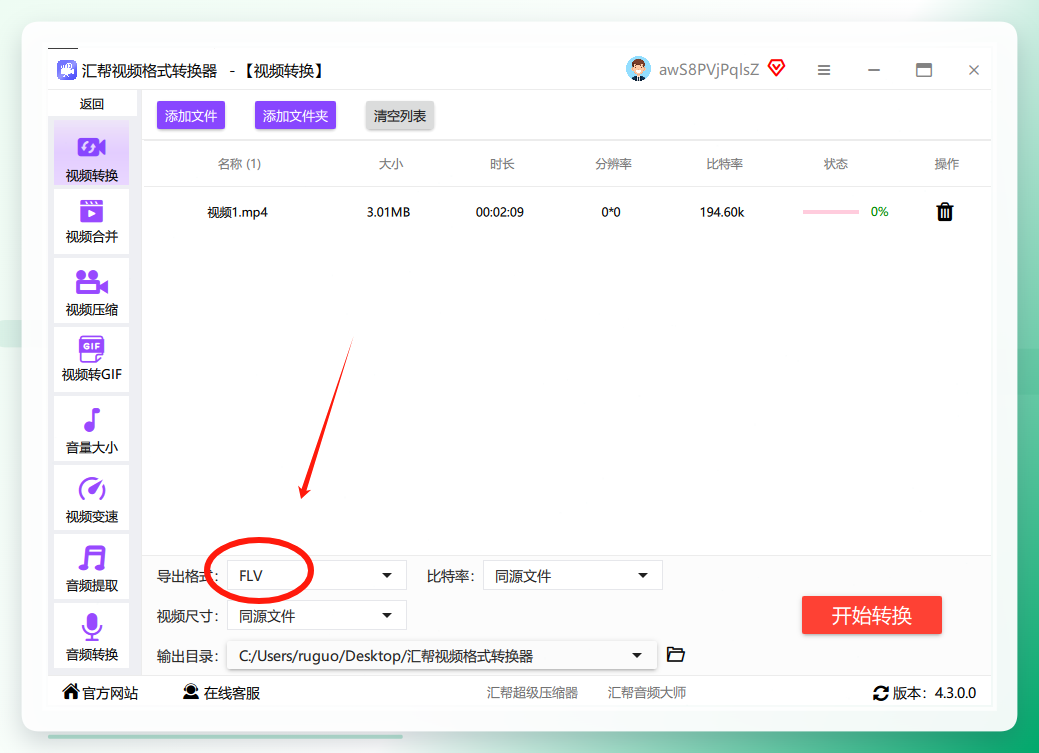This screenshot has width=1039, height=753.
Task: Click the 00:02:09 duration cell
Action: click(x=500, y=212)
